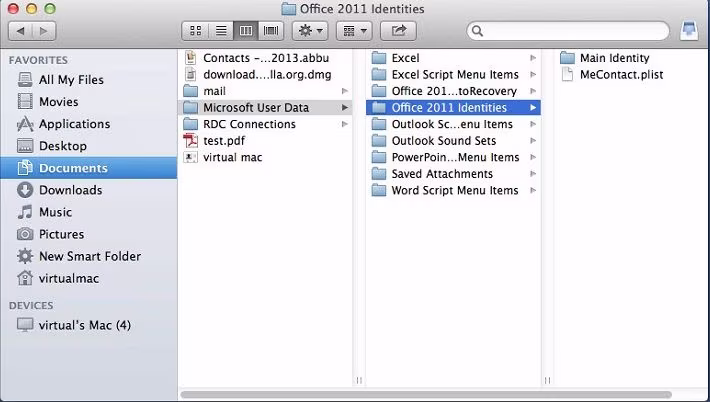The height and width of the screenshot is (402, 710).
Task: Open the Excel Script Menu Items folder
Action: 453,75
